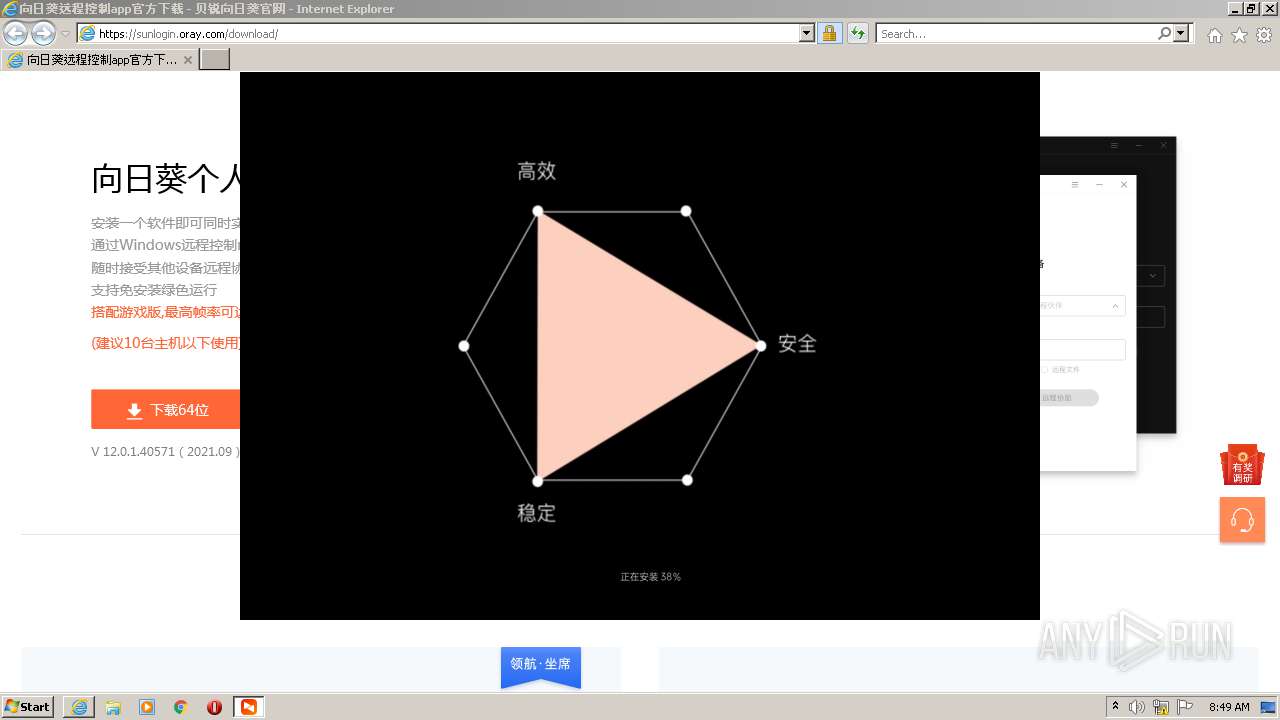Launch Google Chrome from the taskbar
The image size is (1280, 720).
[x=181, y=707]
